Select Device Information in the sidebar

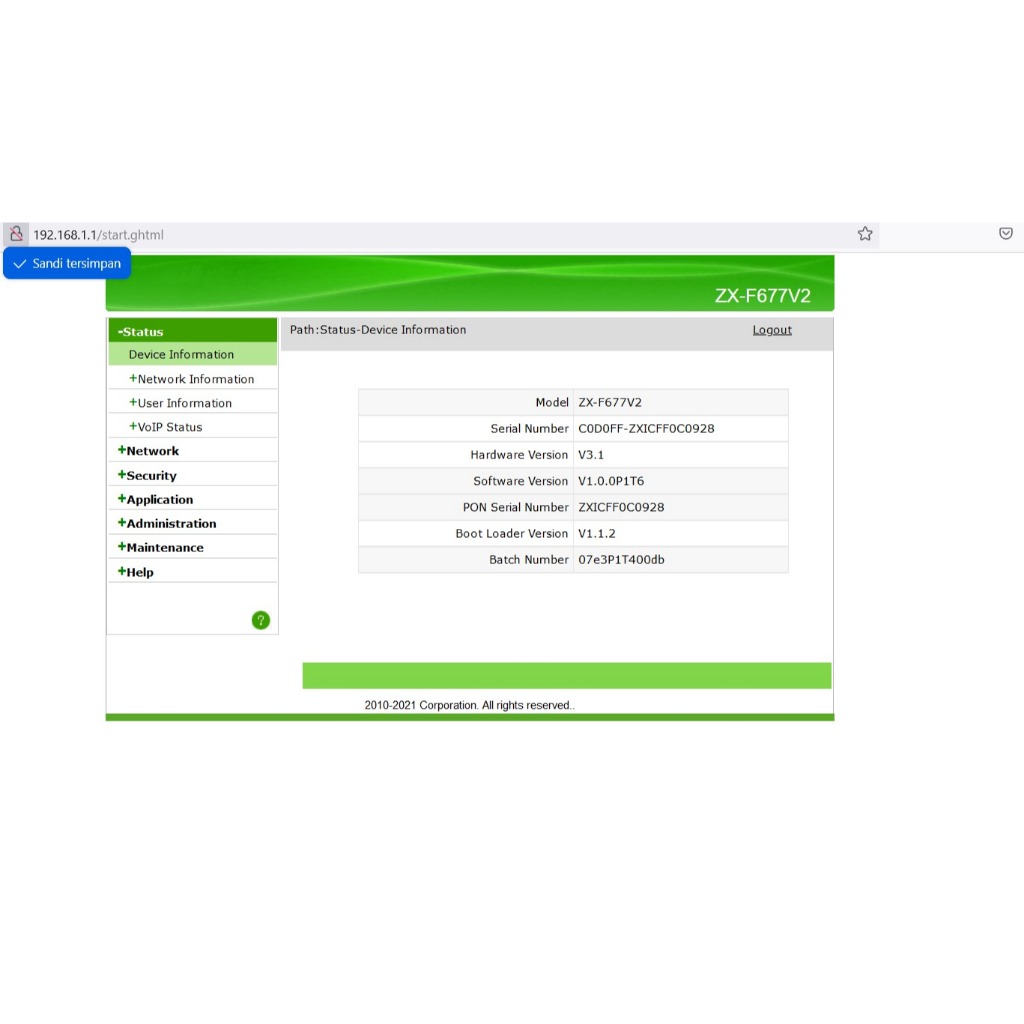[181, 355]
